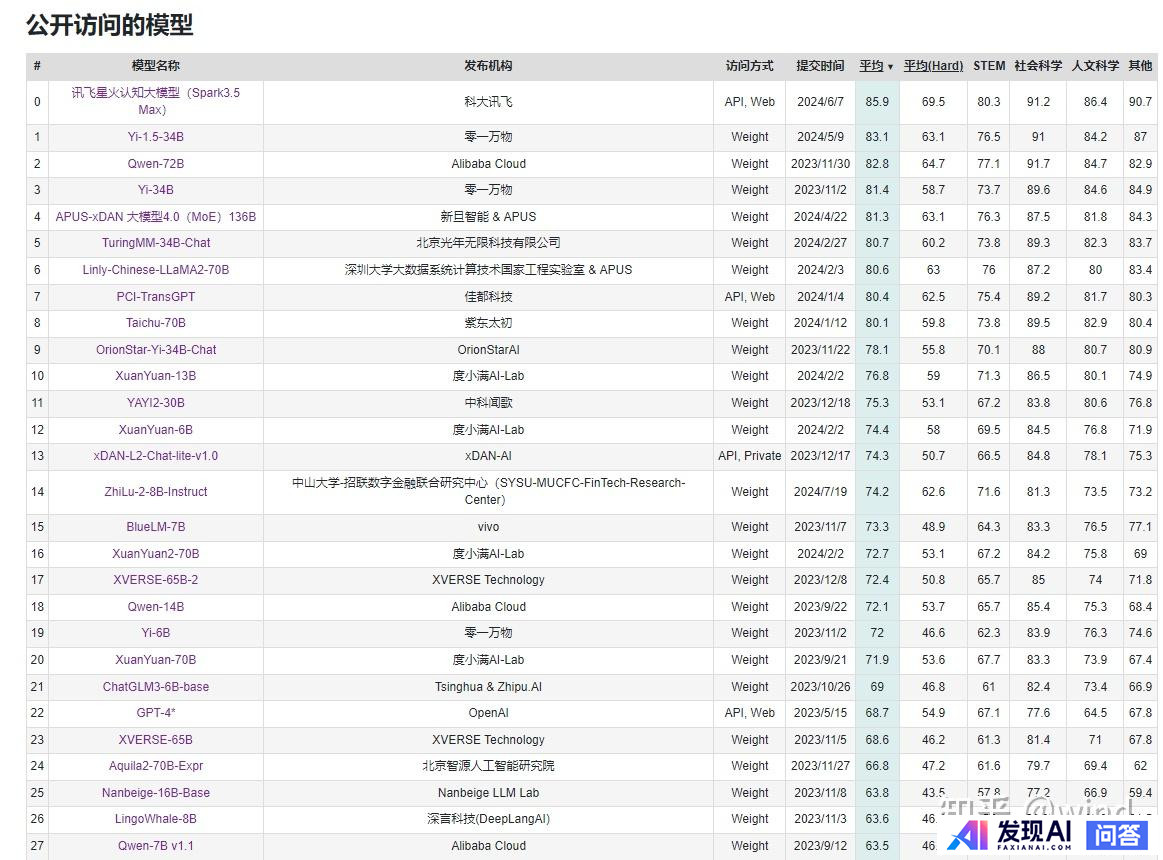Click the 2024/6/7 submission date
The image size is (1163, 860).
[x=820, y=102]
